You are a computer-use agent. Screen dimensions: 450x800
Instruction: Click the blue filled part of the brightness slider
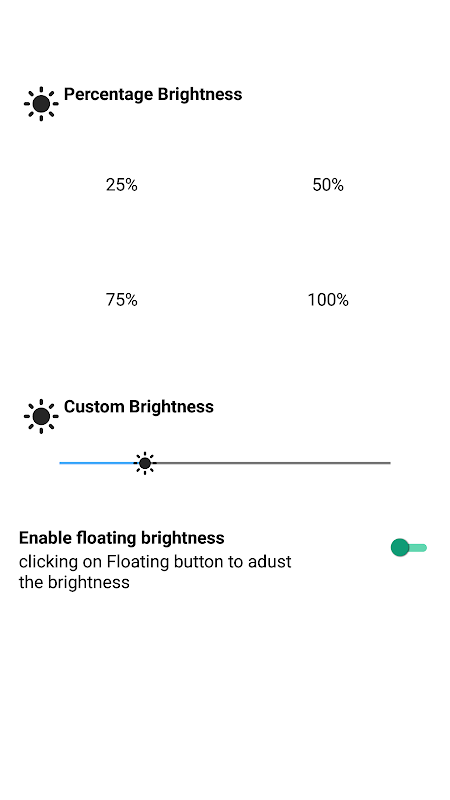(97, 463)
